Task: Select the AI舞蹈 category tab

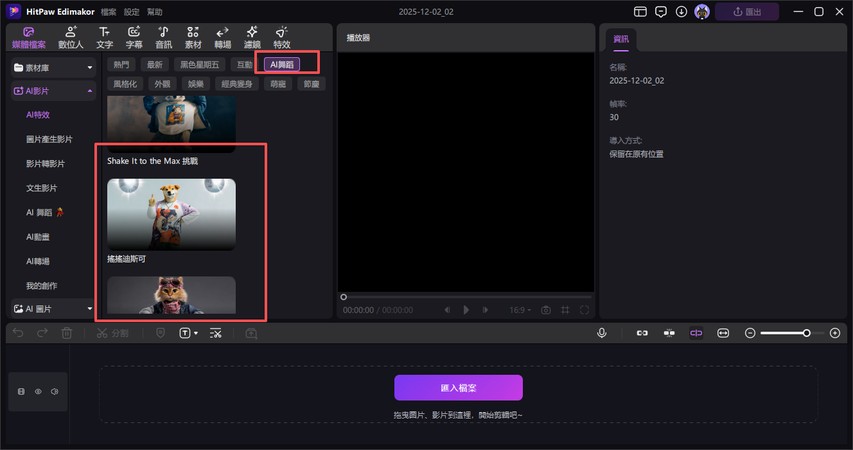Action: click(x=282, y=64)
